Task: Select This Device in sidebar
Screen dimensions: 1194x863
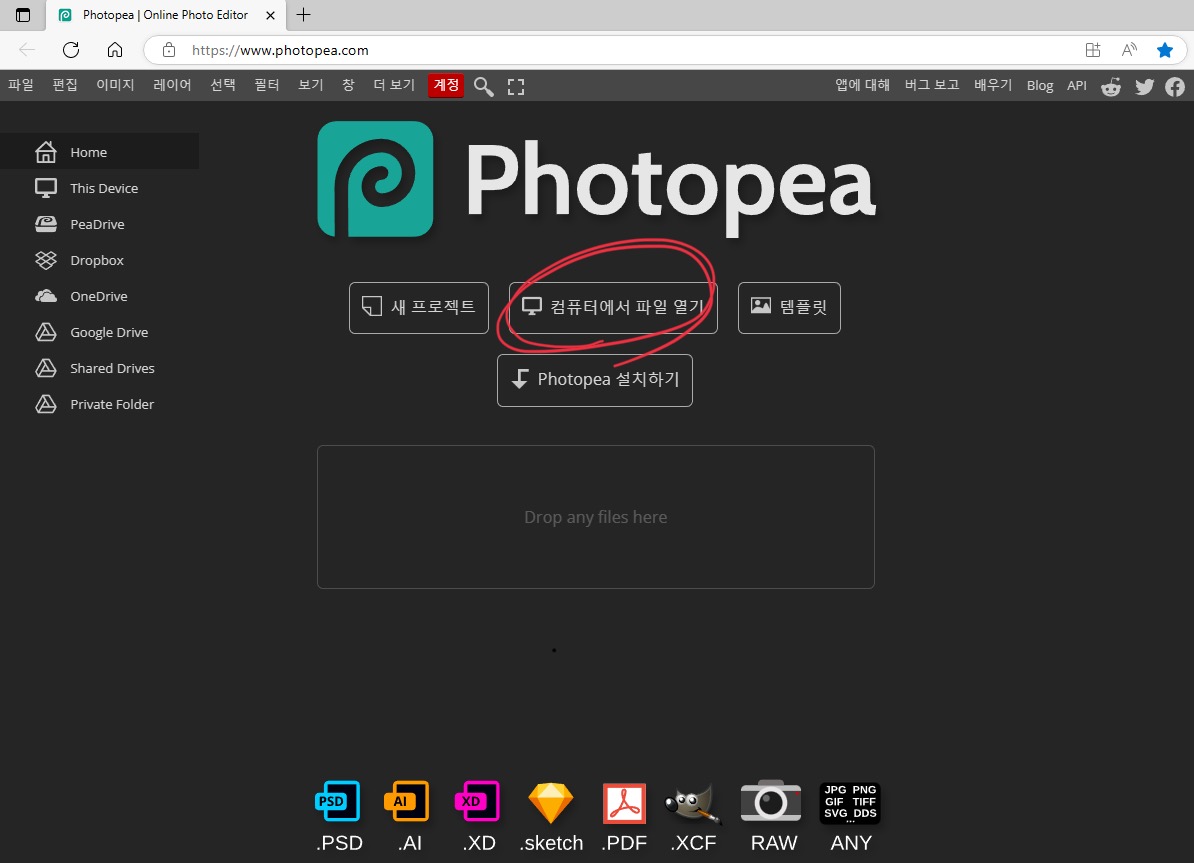Action: (x=100, y=187)
